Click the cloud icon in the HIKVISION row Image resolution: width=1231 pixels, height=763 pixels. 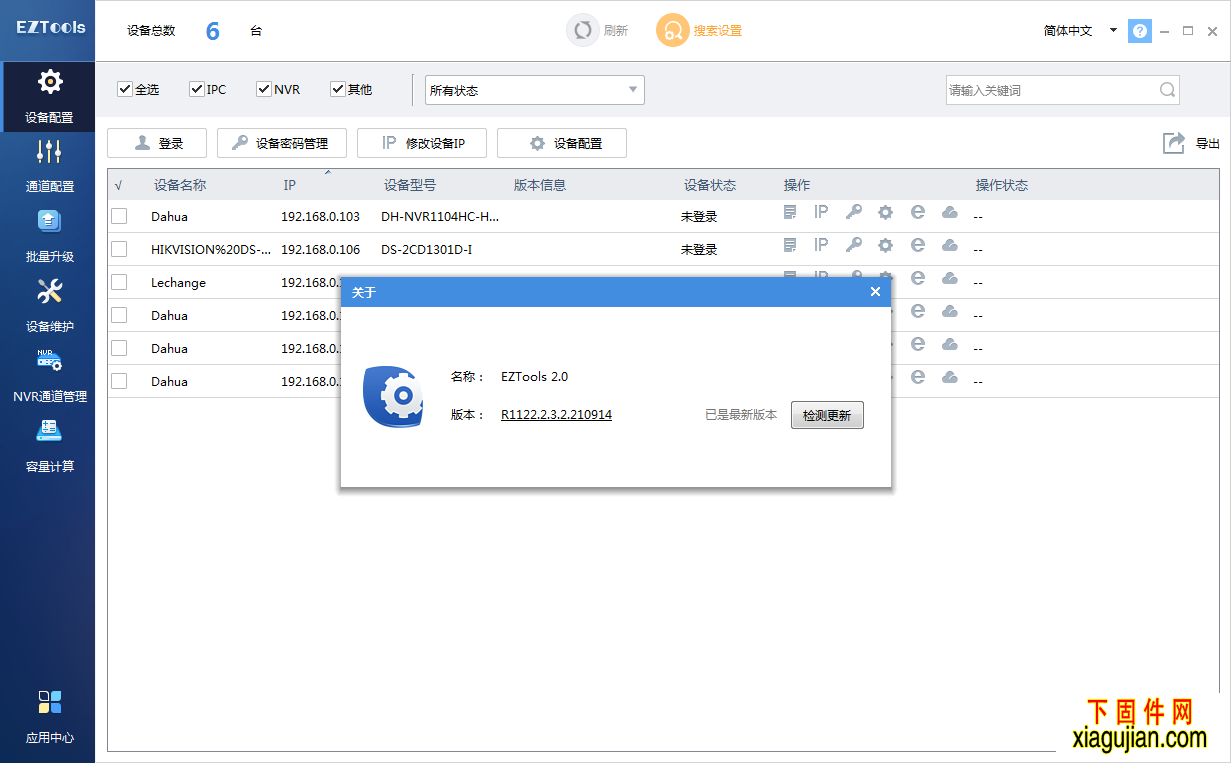(x=950, y=245)
